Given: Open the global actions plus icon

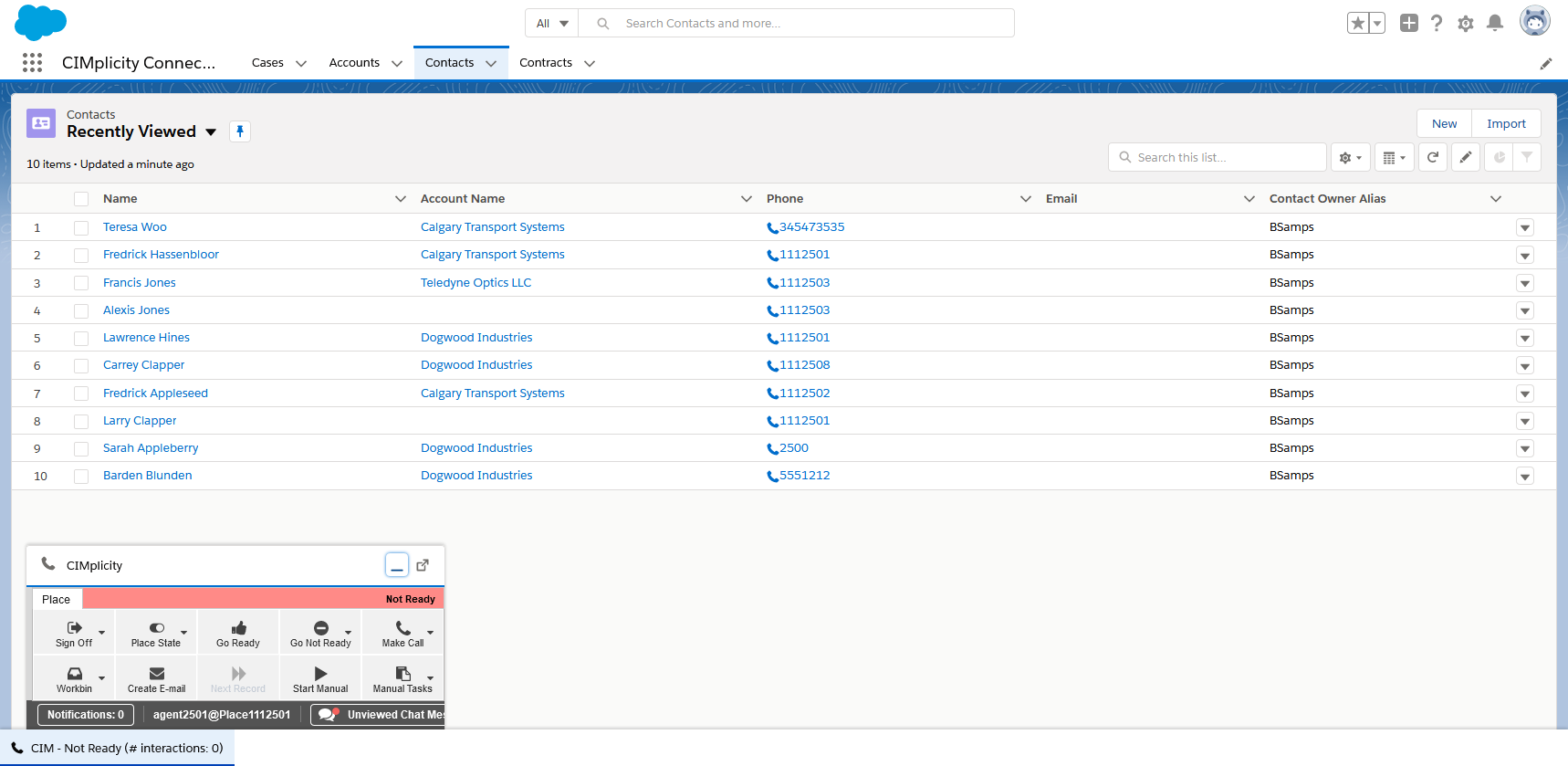Looking at the screenshot, I should [x=1409, y=23].
